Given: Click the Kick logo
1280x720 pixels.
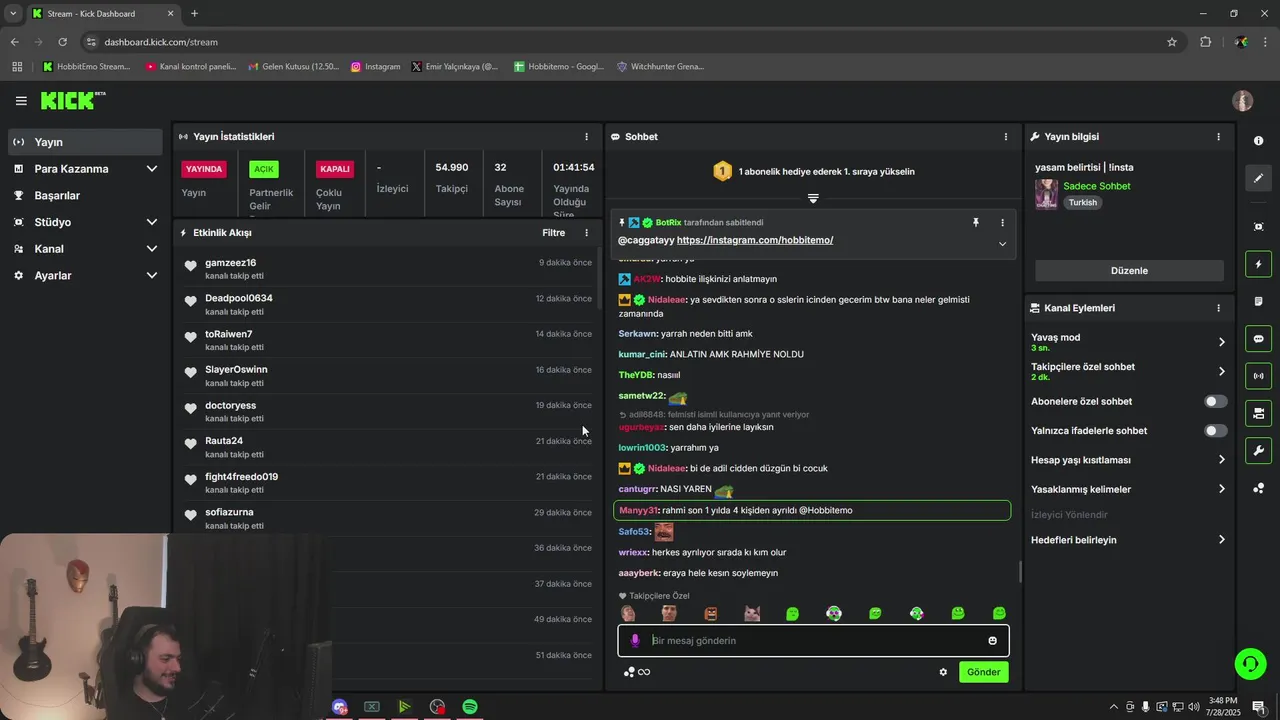Looking at the screenshot, I should [x=72, y=100].
